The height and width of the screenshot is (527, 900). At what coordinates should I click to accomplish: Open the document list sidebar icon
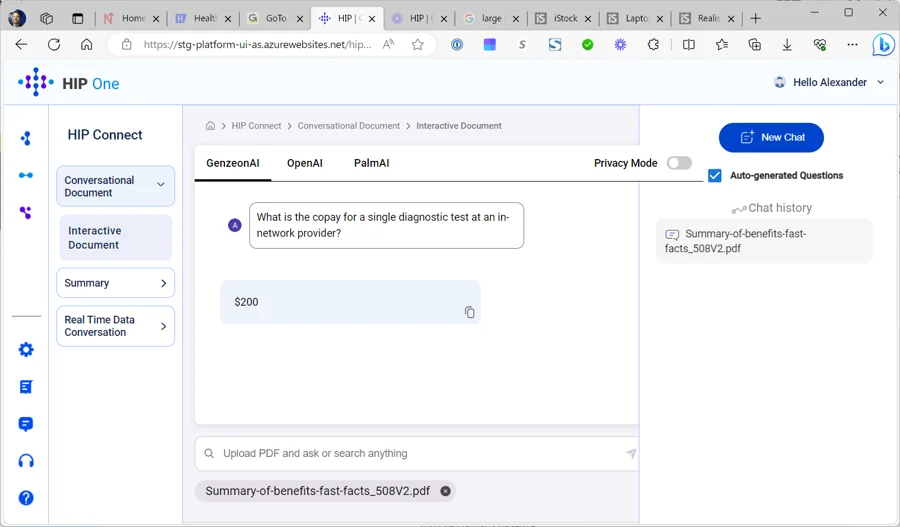point(26,387)
